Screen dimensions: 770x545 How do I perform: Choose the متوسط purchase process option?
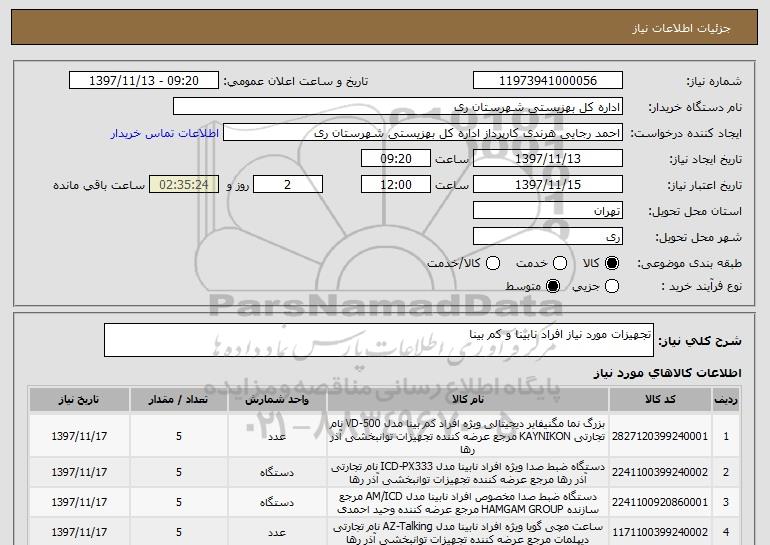click(x=553, y=286)
